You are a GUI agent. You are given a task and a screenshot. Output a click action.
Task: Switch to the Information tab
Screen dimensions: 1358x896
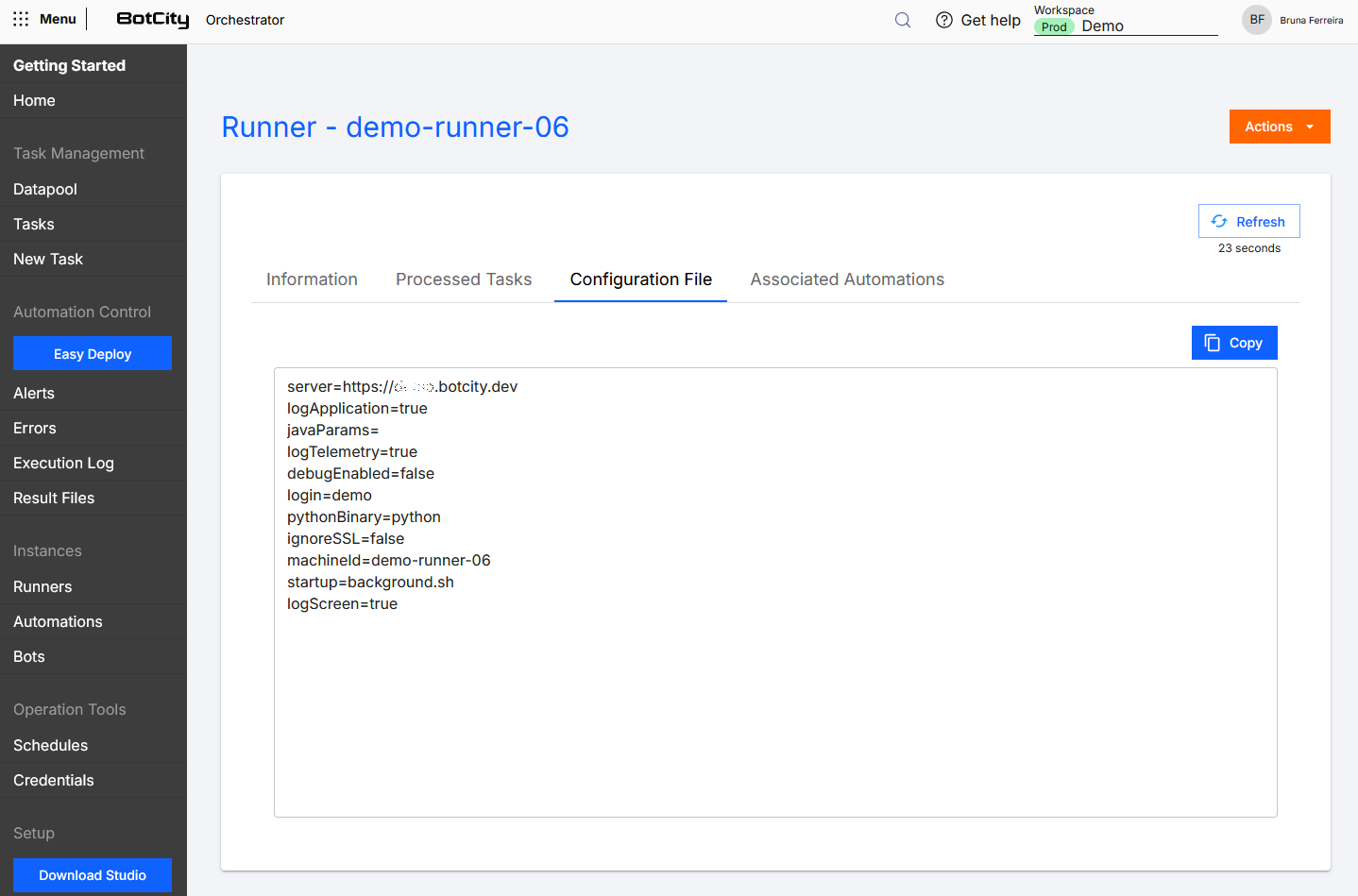pos(312,279)
